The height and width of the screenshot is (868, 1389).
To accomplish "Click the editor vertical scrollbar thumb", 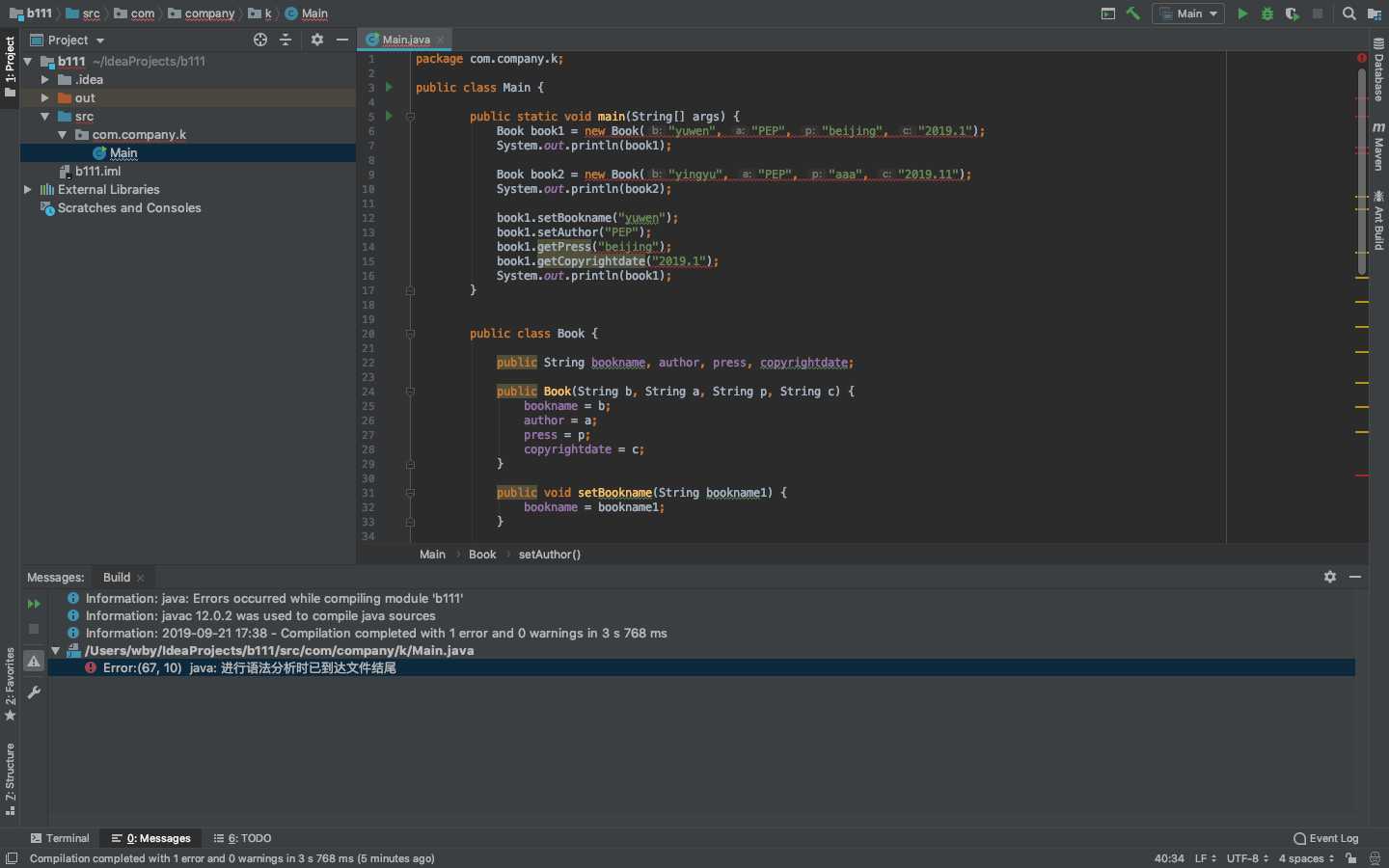I will [1362, 172].
